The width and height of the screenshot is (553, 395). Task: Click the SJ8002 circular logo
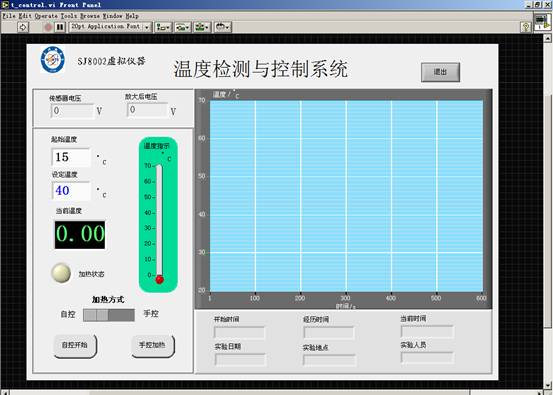click(53, 60)
